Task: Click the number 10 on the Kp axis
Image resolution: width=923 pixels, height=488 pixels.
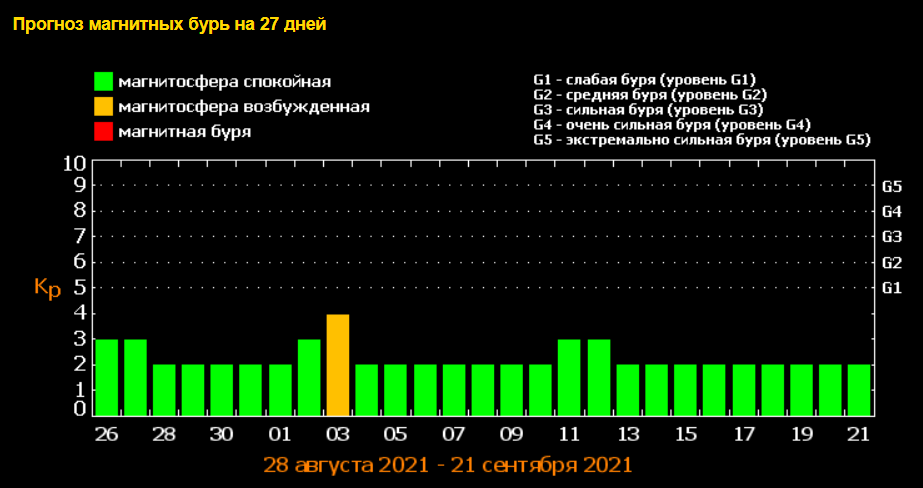Action: click(74, 162)
